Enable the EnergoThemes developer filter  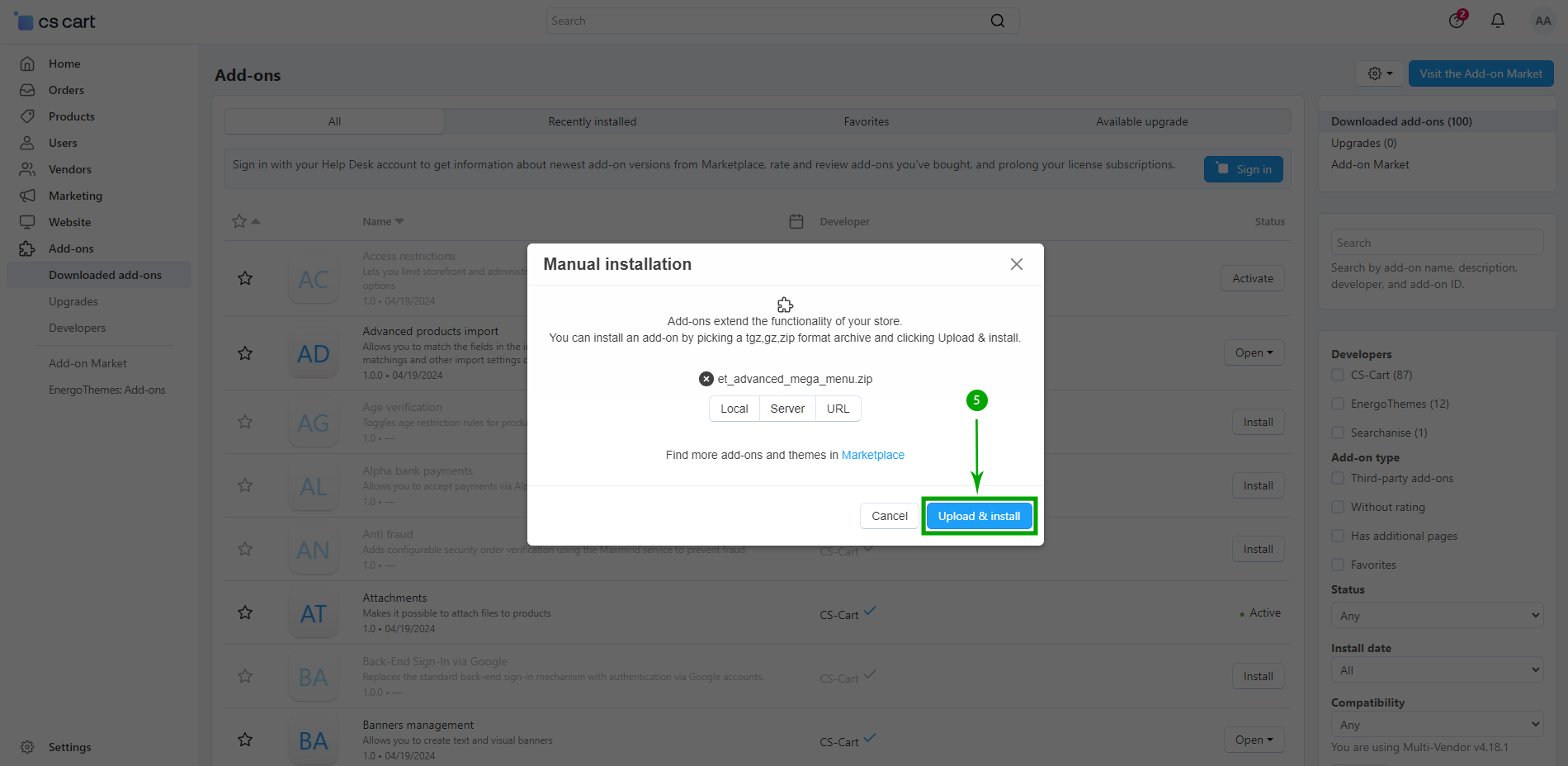[1338, 404]
